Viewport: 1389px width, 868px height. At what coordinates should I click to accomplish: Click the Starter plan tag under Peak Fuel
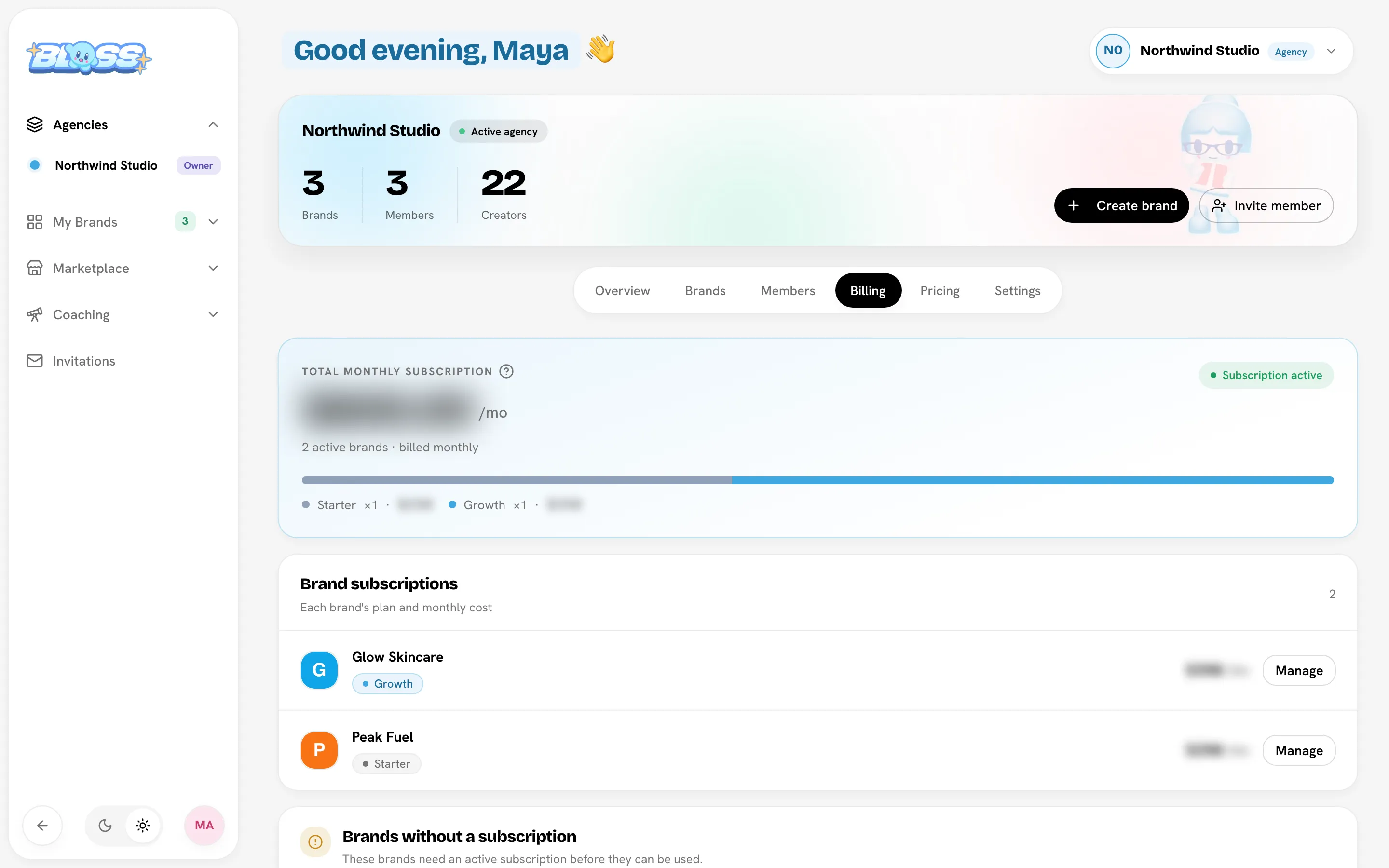tap(386, 763)
